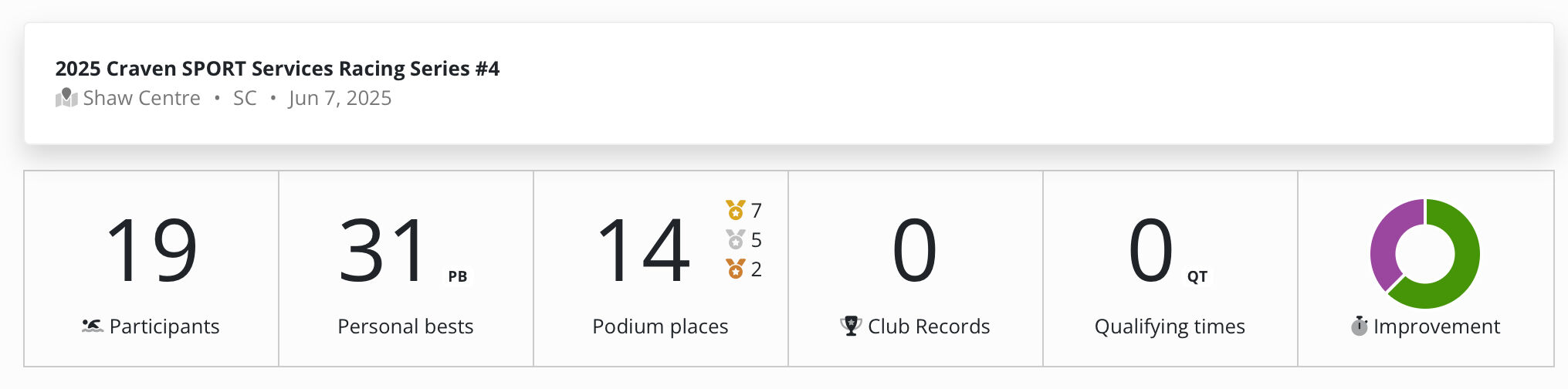Click the QT badge next to zero
Image resolution: width=1568 pixels, height=389 pixels.
pyautogui.click(x=1197, y=276)
